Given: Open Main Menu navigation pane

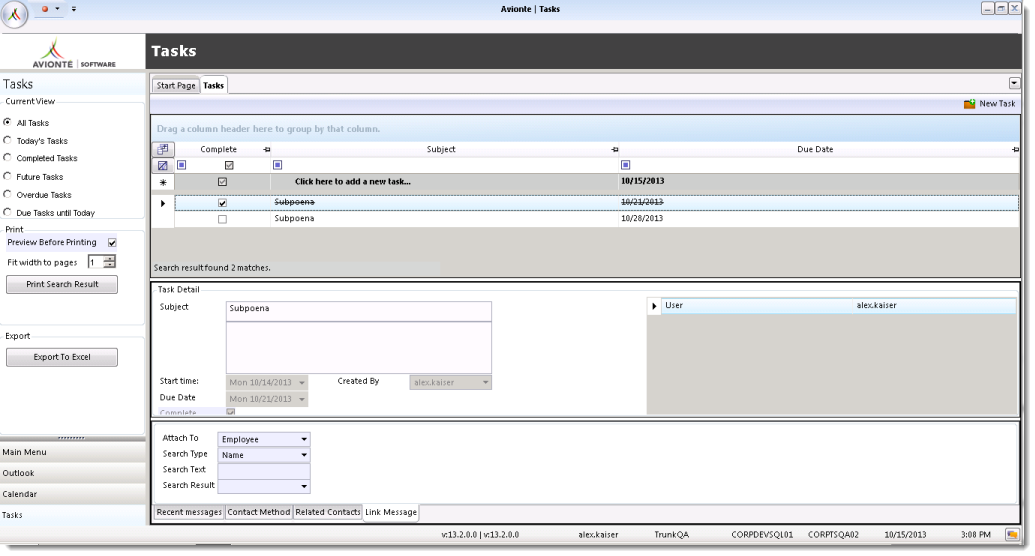Looking at the screenshot, I should [x=73, y=452].
